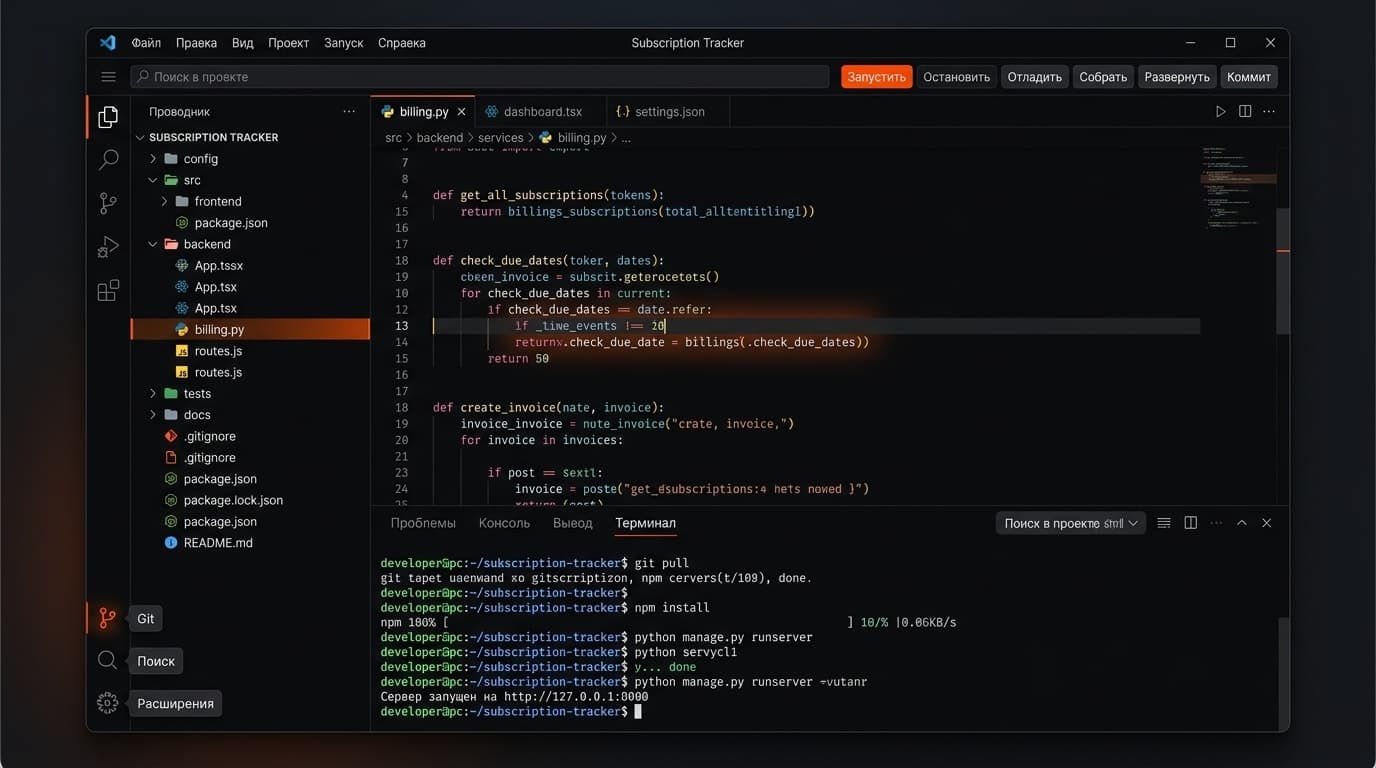Run the file with the editor play icon
The height and width of the screenshot is (768, 1376).
[1220, 112]
